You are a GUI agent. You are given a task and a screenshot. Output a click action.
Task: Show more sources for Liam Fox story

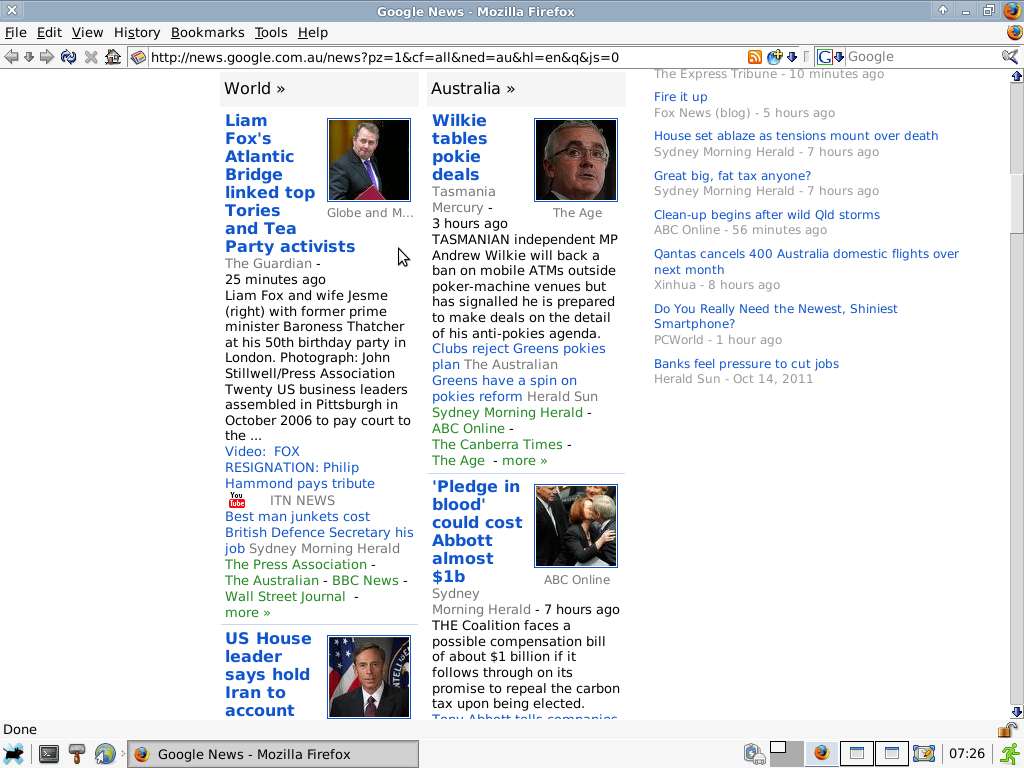click(248, 613)
